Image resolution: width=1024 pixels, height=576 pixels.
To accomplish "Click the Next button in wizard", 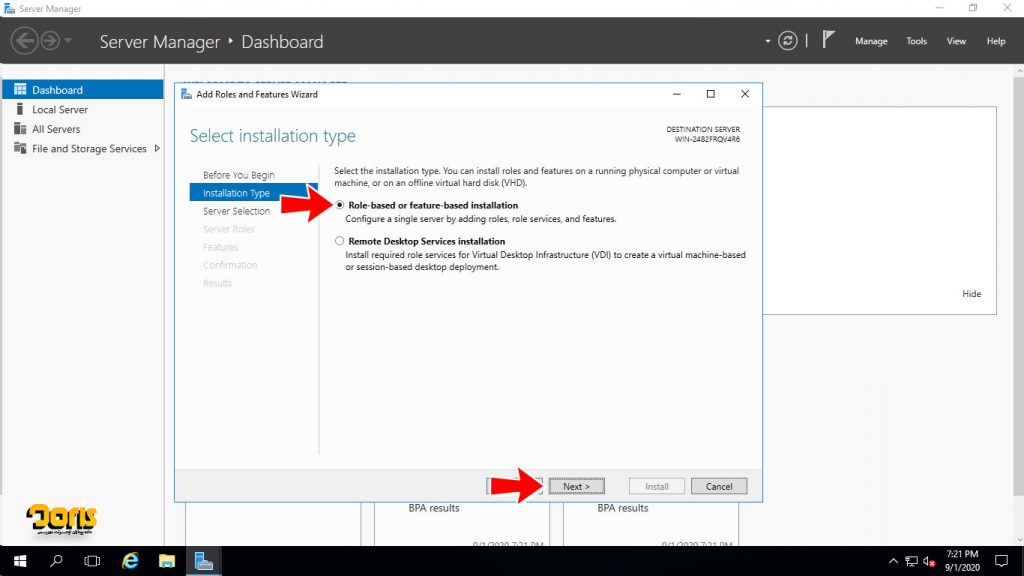I will [576, 486].
